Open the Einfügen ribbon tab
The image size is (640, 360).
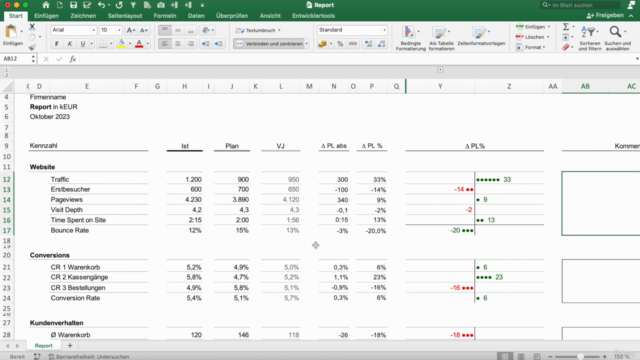point(47,16)
